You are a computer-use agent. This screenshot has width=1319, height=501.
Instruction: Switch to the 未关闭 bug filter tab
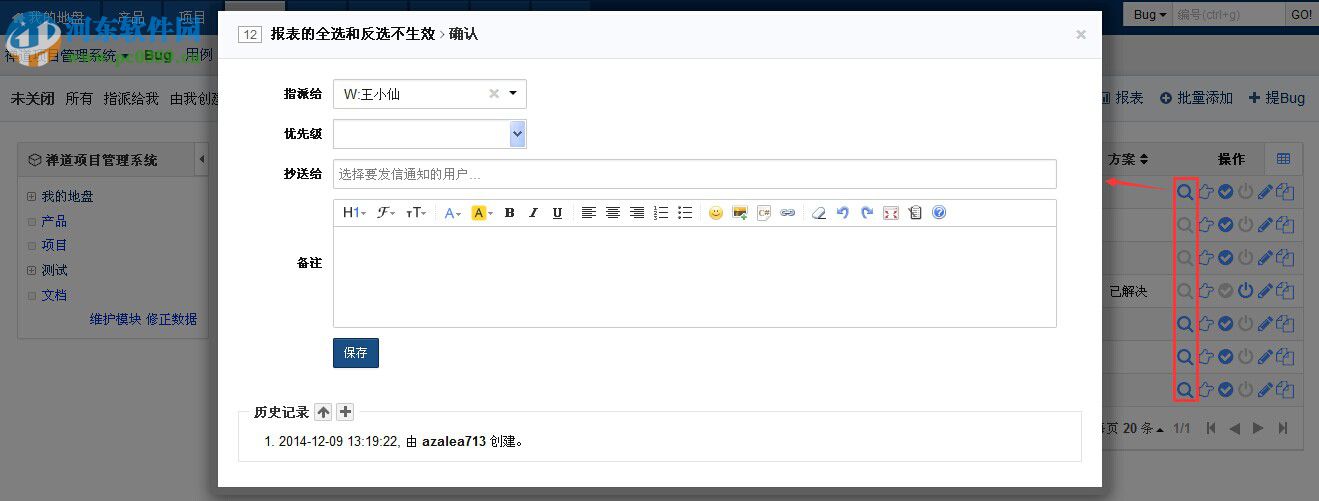point(32,98)
